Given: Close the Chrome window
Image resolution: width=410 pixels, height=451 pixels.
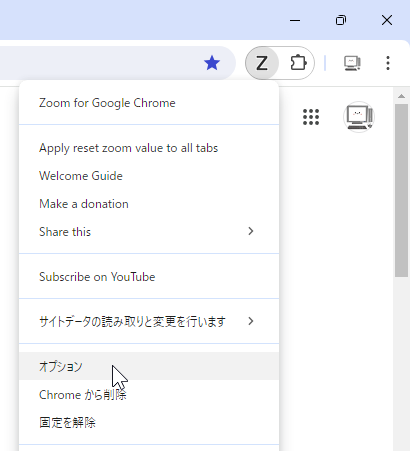Looking at the screenshot, I should click(x=387, y=20).
